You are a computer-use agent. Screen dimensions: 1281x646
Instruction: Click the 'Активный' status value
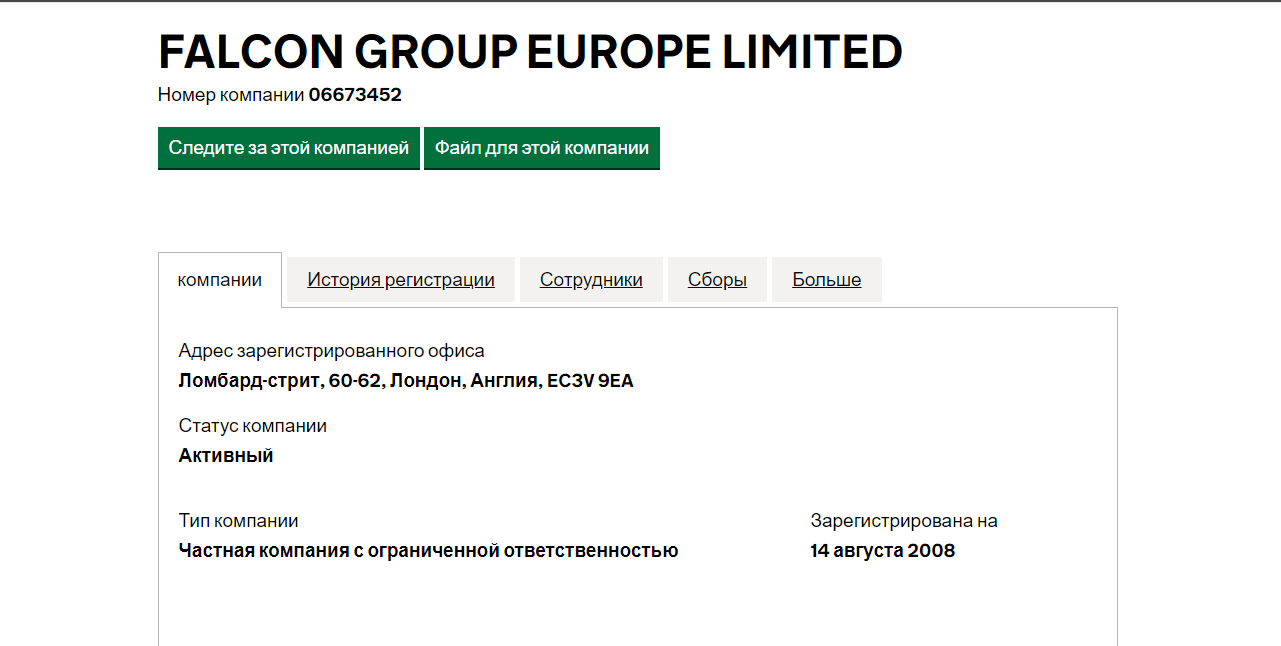226,456
